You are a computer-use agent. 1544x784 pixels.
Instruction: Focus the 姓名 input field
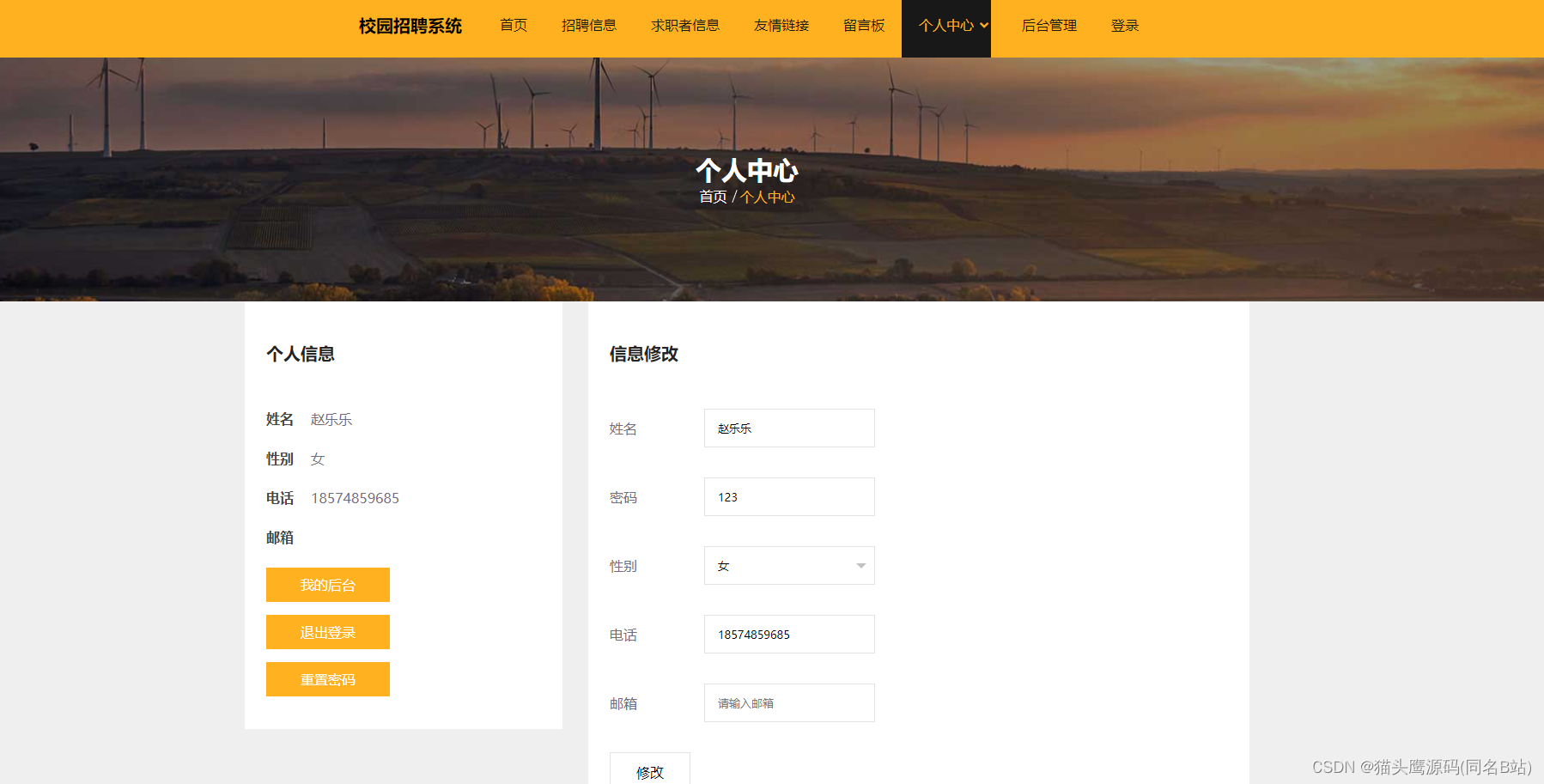click(x=789, y=428)
